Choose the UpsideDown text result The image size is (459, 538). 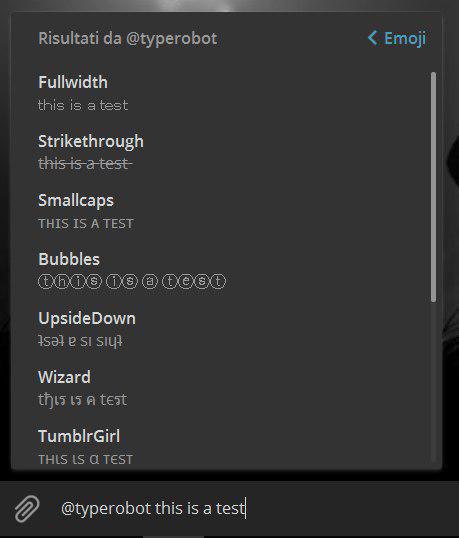coord(220,329)
